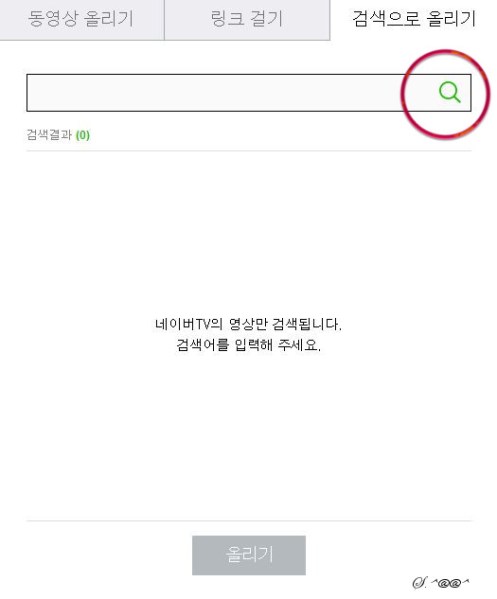Choose the link attach tab

point(247,19)
